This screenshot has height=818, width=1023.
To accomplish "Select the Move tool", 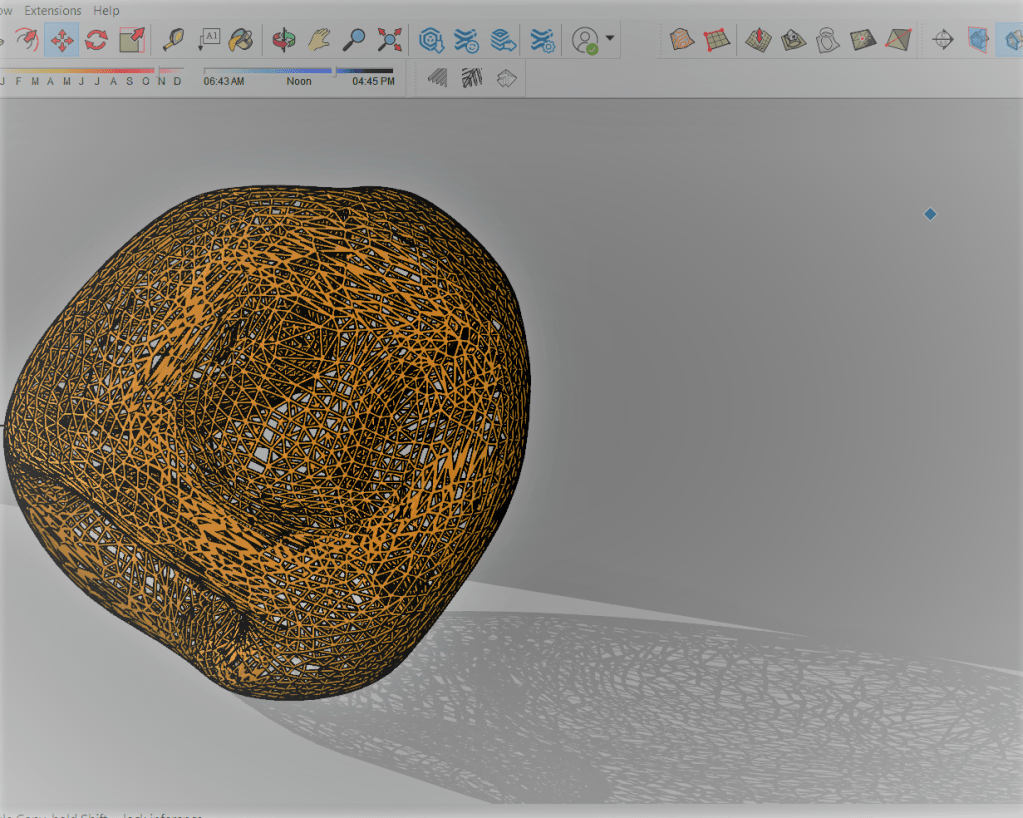I will [62, 40].
